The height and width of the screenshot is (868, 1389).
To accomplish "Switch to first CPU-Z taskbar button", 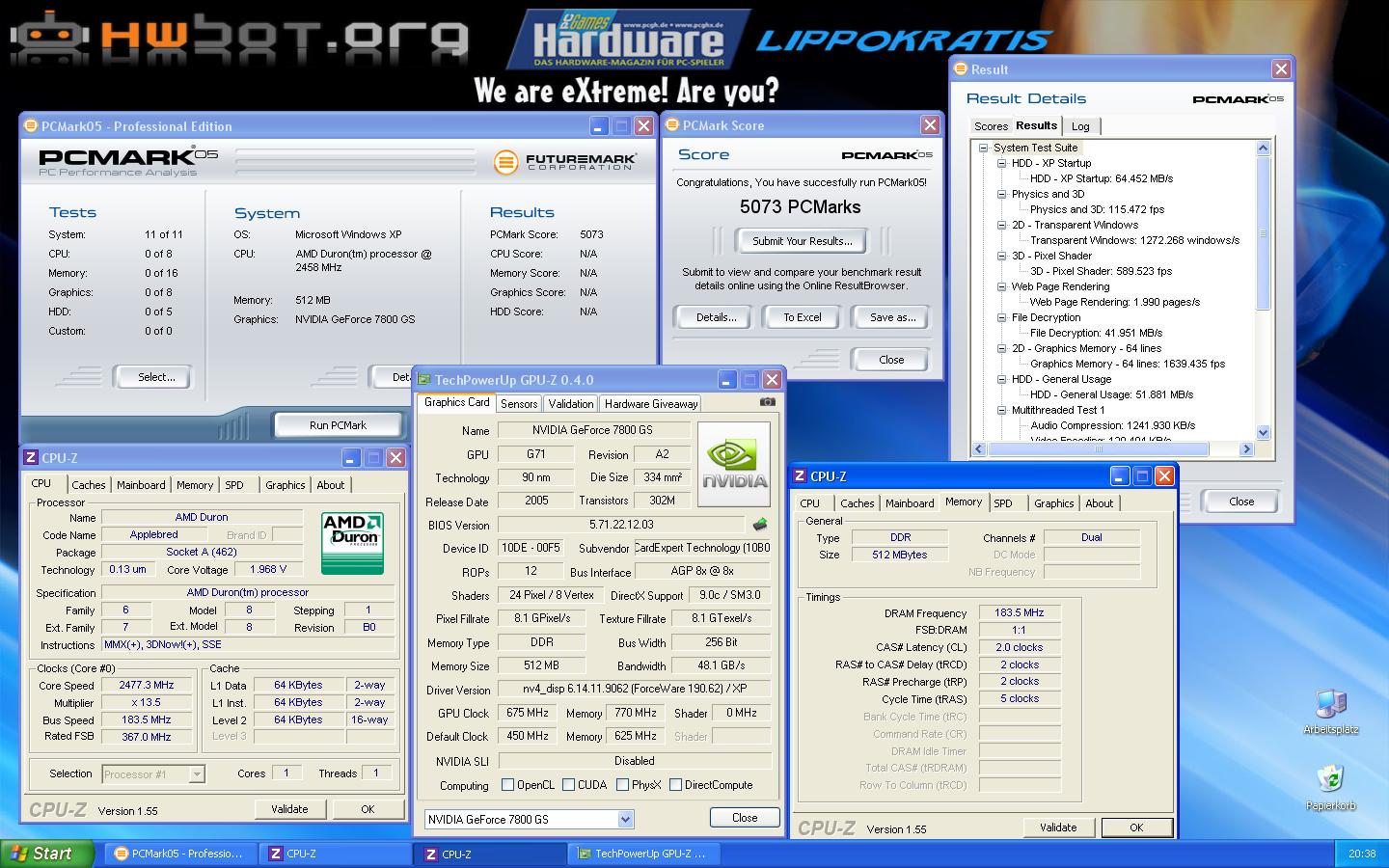I will (x=337, y=854).
